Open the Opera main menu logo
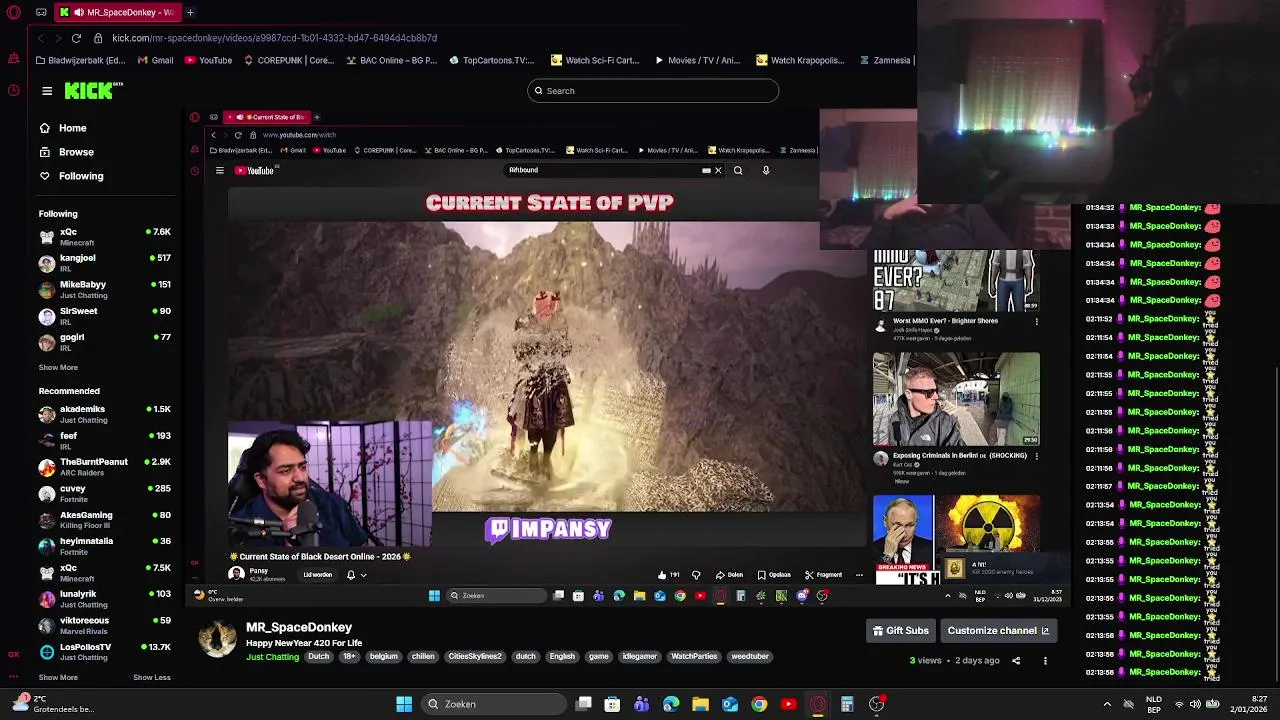Image resolution: width=1280 pixels, height=720 pixels. [x=13, y=13]
